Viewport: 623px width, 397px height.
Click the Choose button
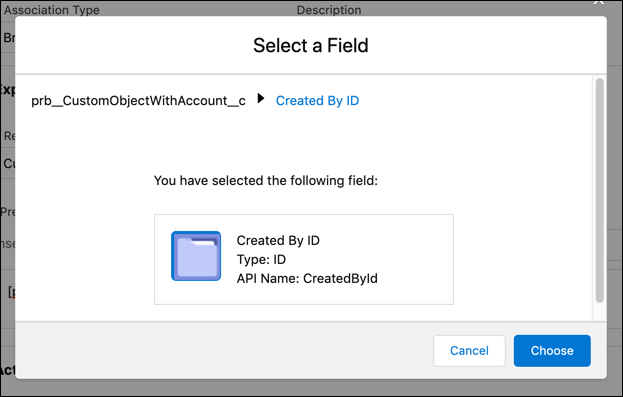[x=552, y=351]
